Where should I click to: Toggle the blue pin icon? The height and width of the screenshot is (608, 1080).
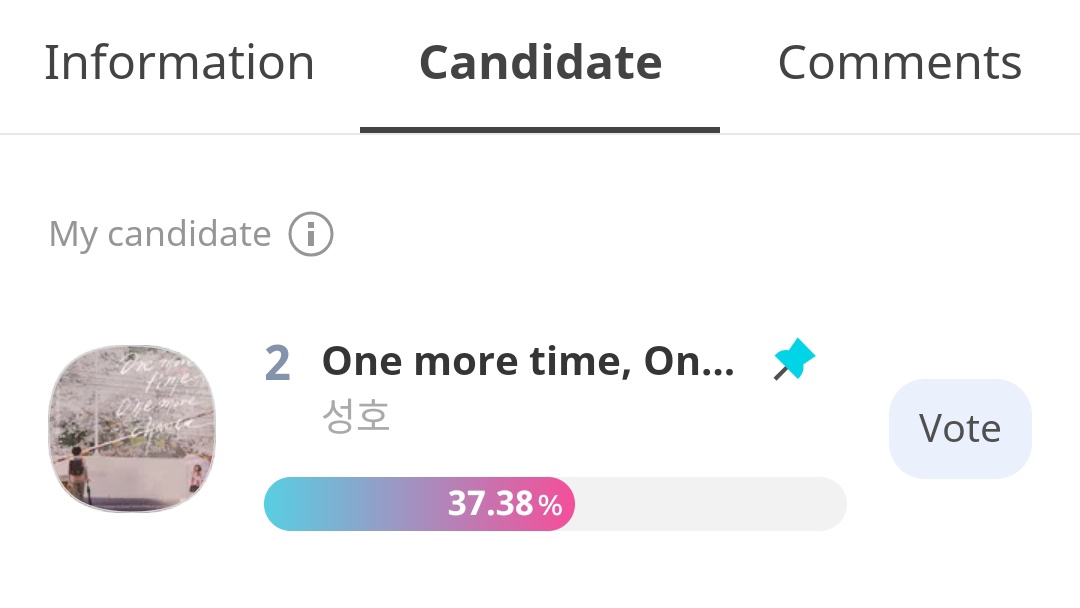click(x=794, y=360)
